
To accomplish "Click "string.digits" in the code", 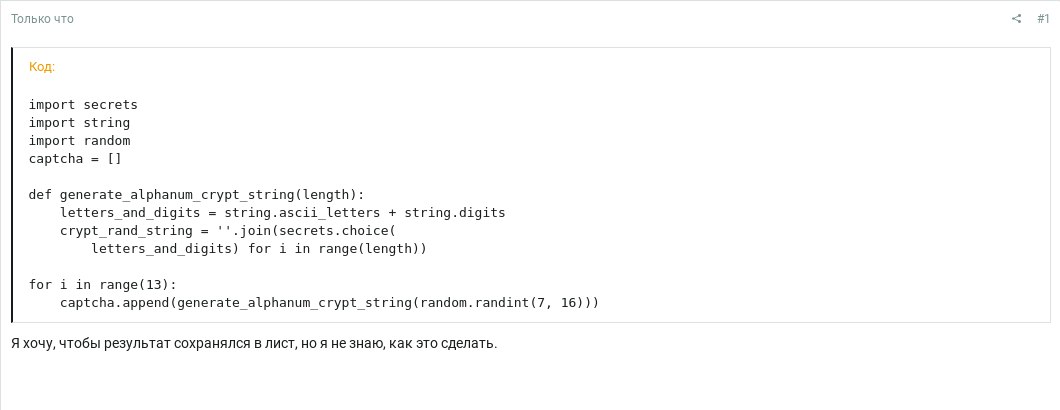I will point(455,213).
